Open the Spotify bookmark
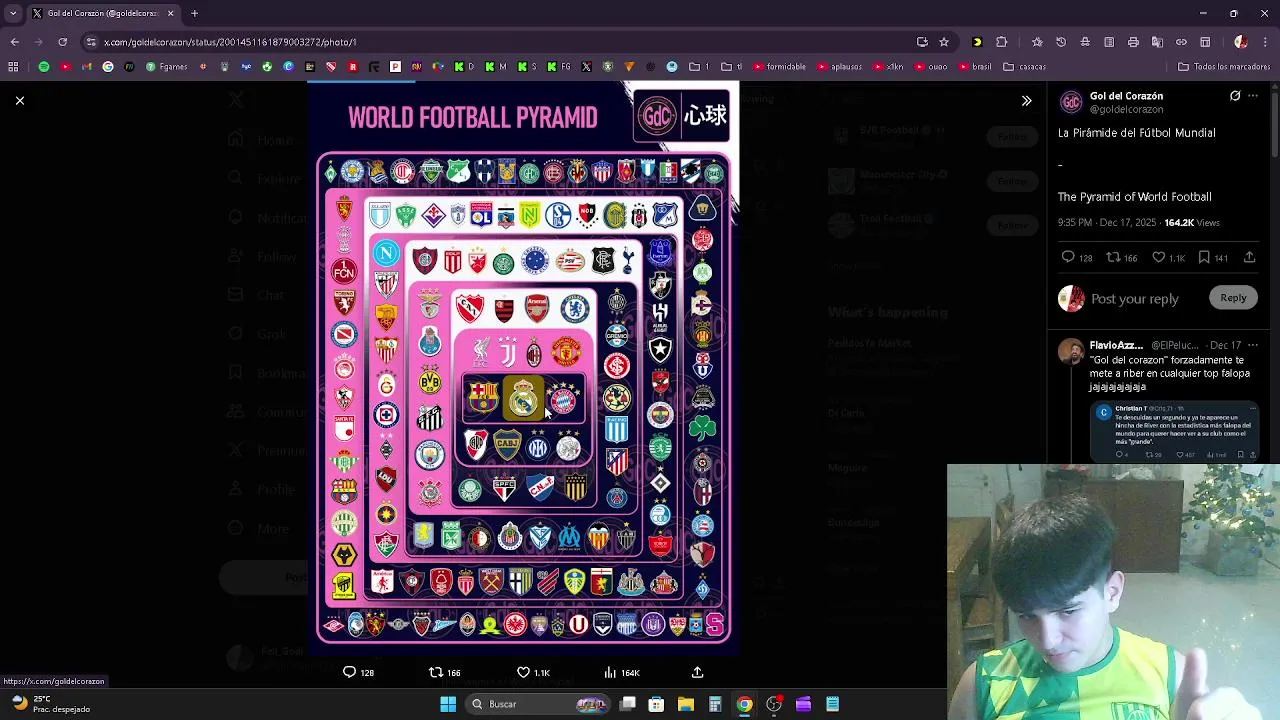The height and width of the screenshot is (720, 1280). 44,67
